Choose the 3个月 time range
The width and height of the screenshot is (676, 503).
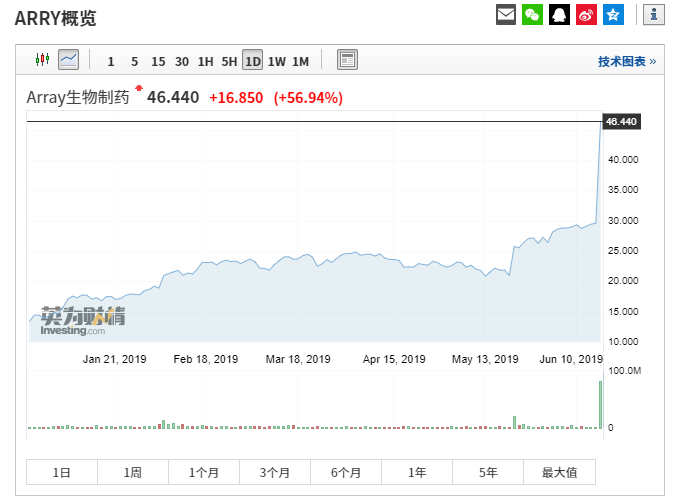[x=275, y=472]
